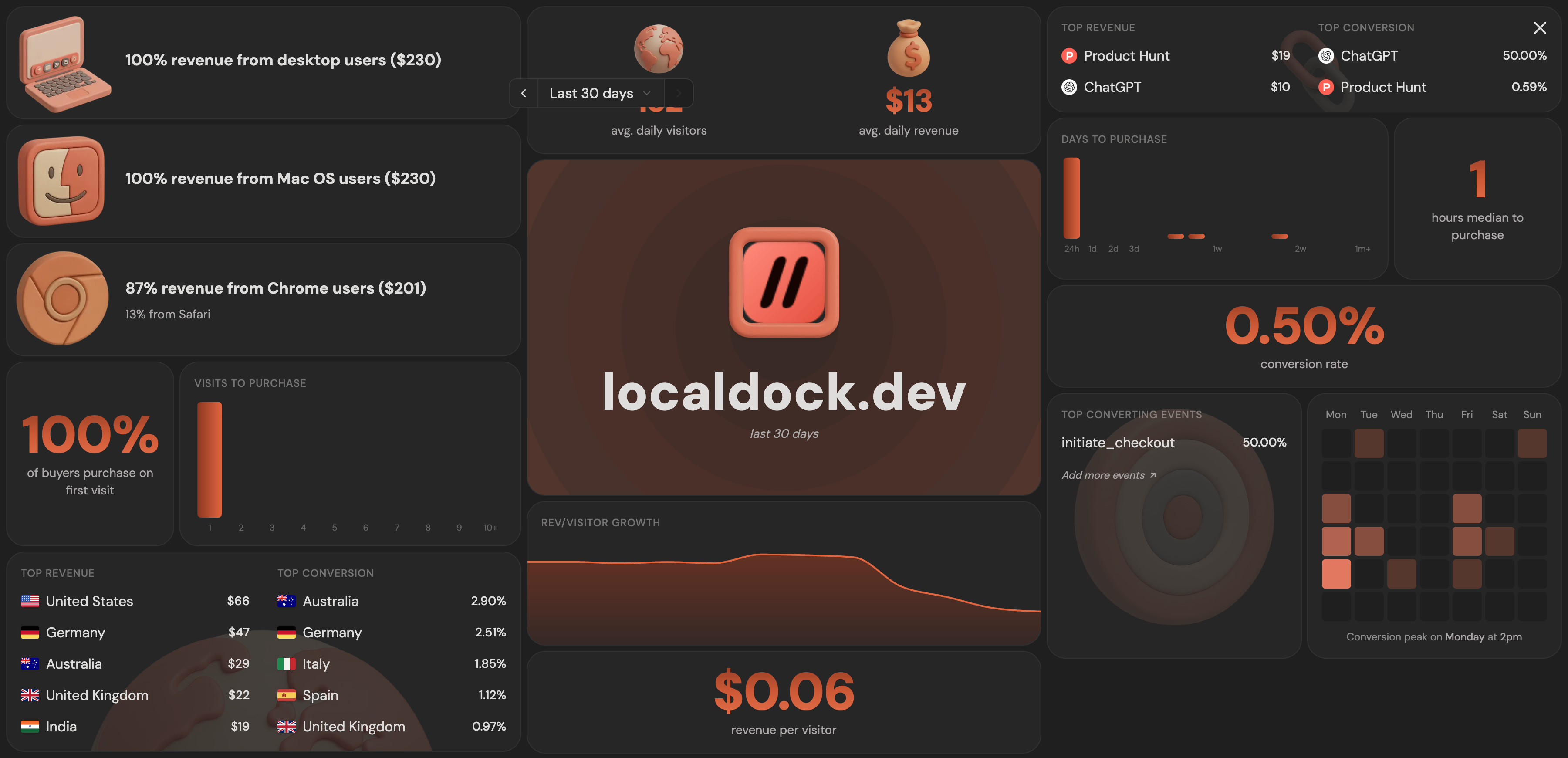Click the Sun column header of heatmap
The height and width of the screenshot is (758, 1568).
point(1532,415)
